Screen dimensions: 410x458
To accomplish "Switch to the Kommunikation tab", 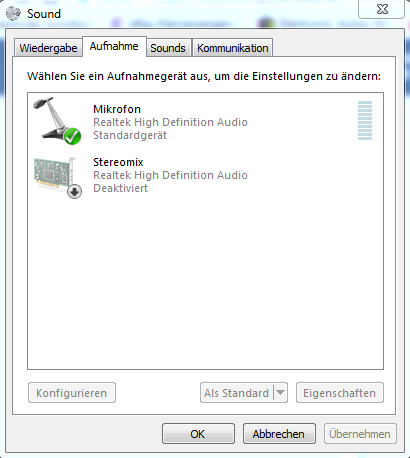I will (x=233, y=48).
